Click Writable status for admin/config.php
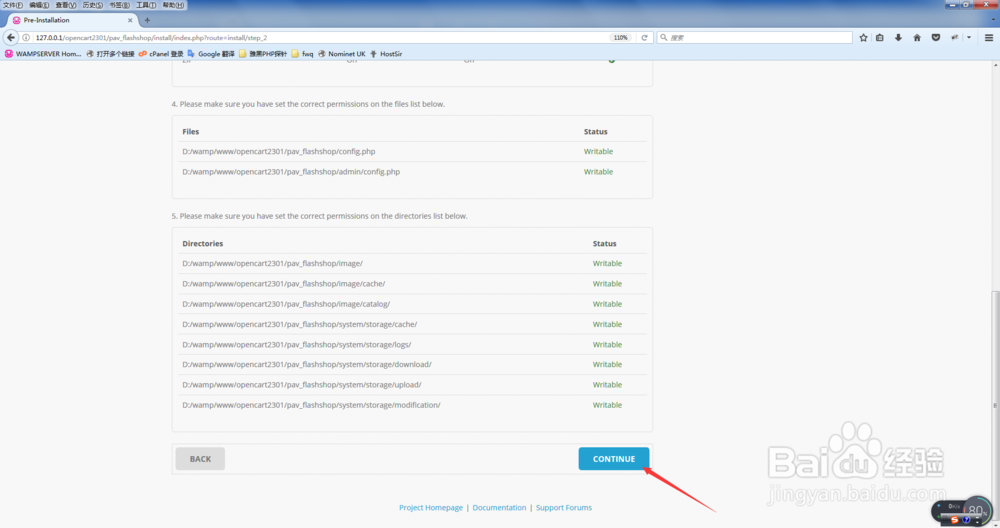The width and height of the screenshot is (1000, 528). pos(598,172)
